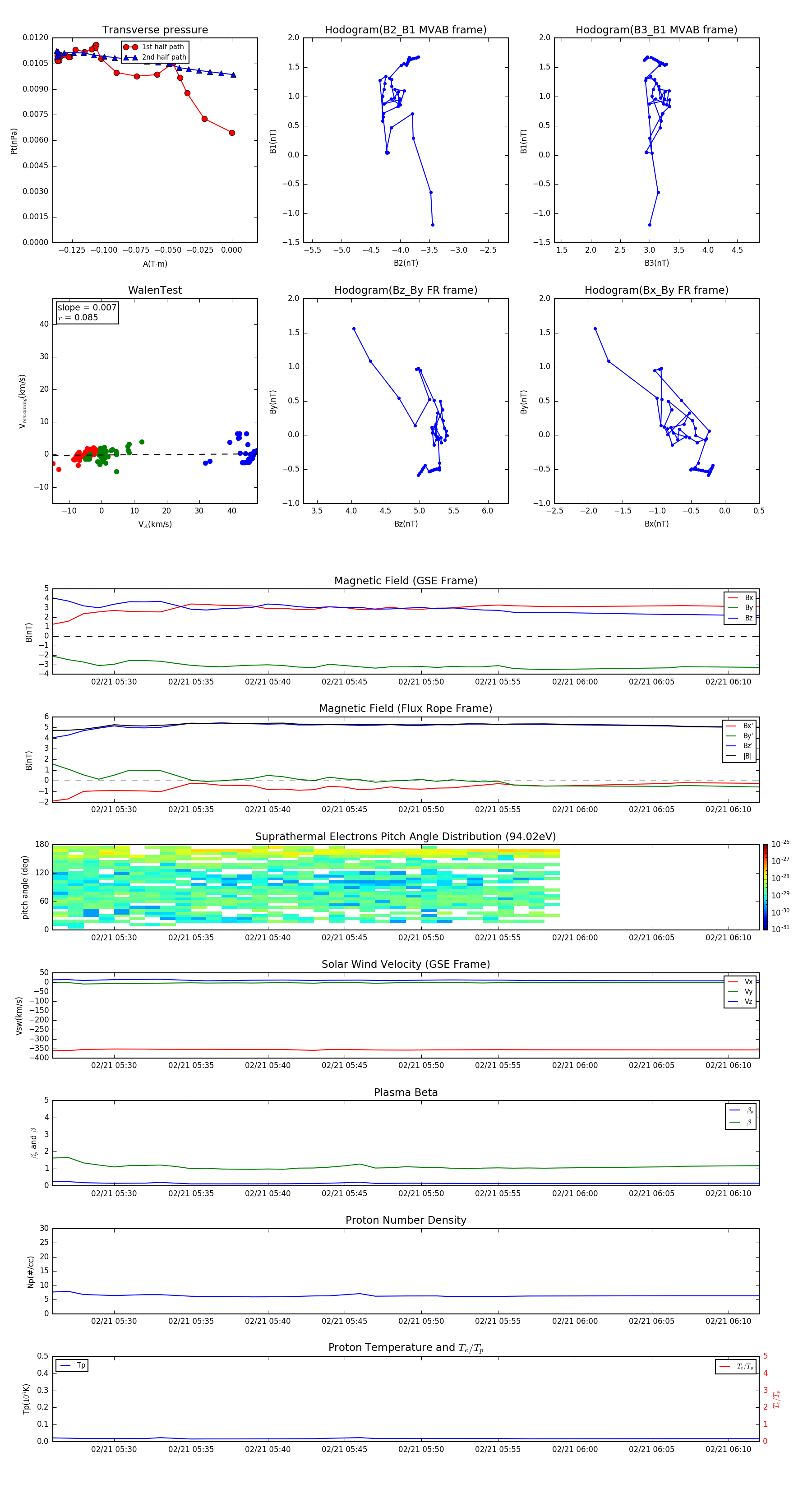Click the 'Bx(nT)' hodogram x-axis label
The image size is (812, 1489).
point(656,524)
